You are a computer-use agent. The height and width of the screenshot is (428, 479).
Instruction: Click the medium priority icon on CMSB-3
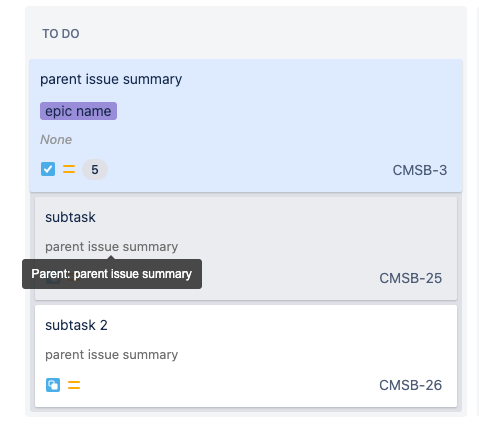pos(69,169)
